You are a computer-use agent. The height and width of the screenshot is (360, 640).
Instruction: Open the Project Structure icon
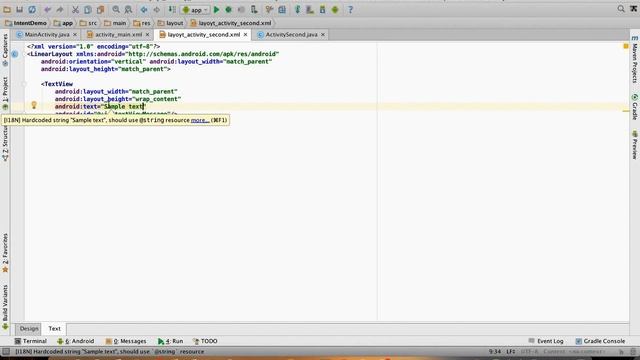coord(282,9)
